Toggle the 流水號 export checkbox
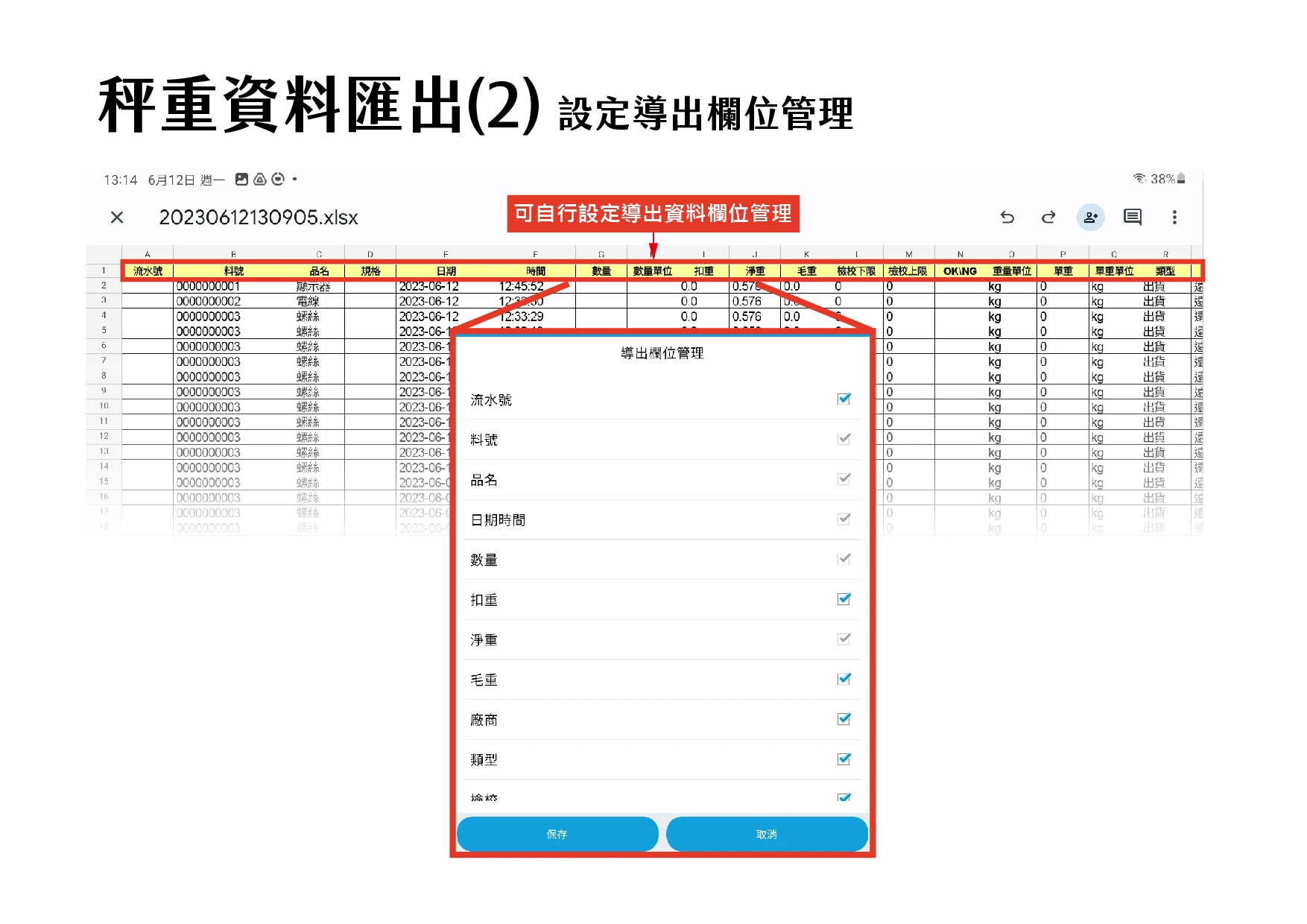The width and height of the screenshot is (1307, 924). (844, 399)
